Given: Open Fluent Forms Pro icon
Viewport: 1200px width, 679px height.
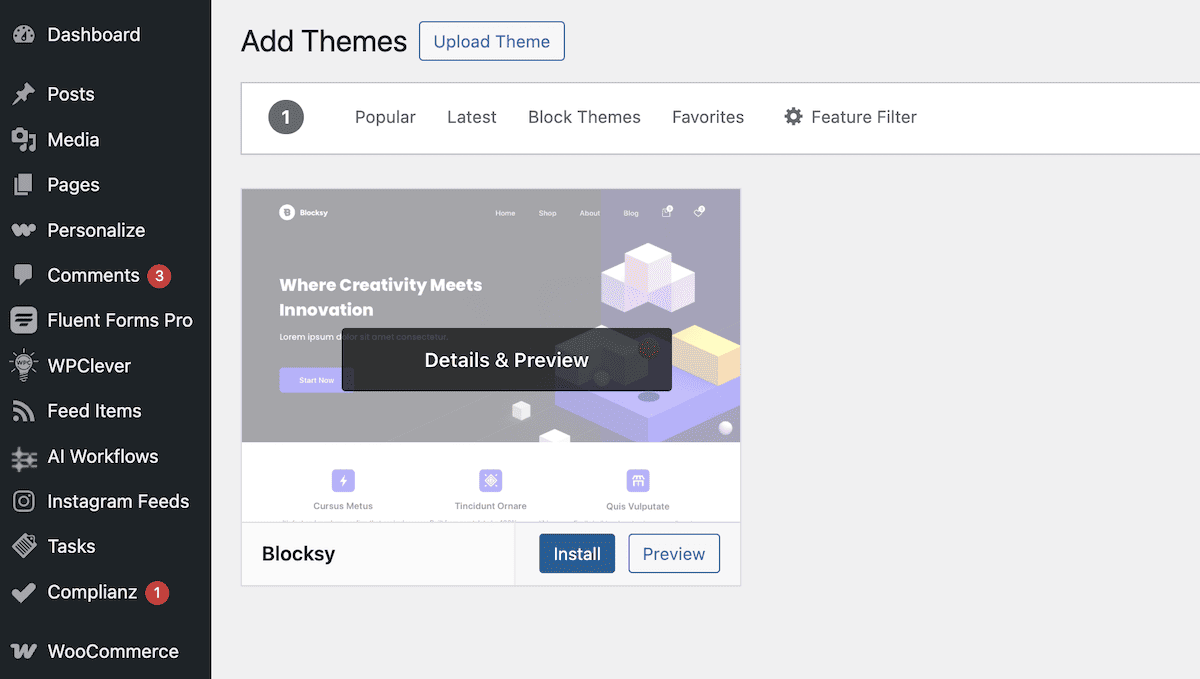Looking at the screenshot, I should click(24, 321).
